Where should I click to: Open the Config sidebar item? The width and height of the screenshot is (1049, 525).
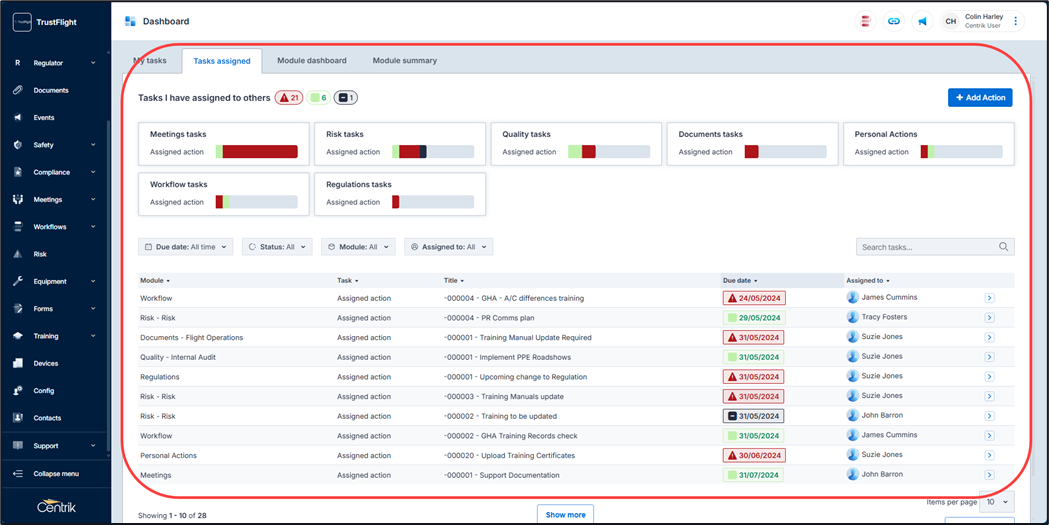point(43,391)
